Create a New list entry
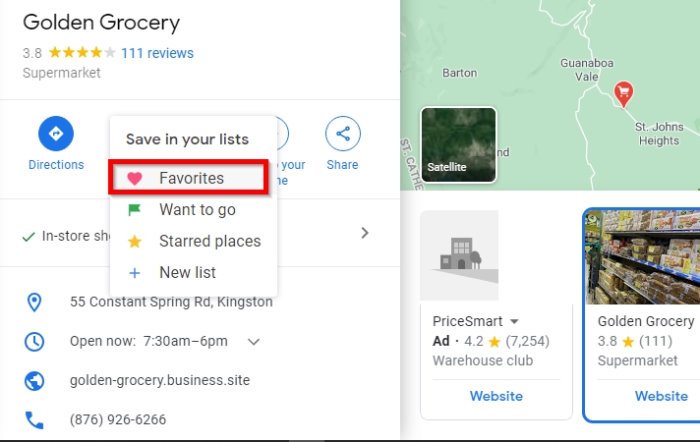The width and height of the screenshot is (700, 442). pyautogui.click(x=187, y=272)
